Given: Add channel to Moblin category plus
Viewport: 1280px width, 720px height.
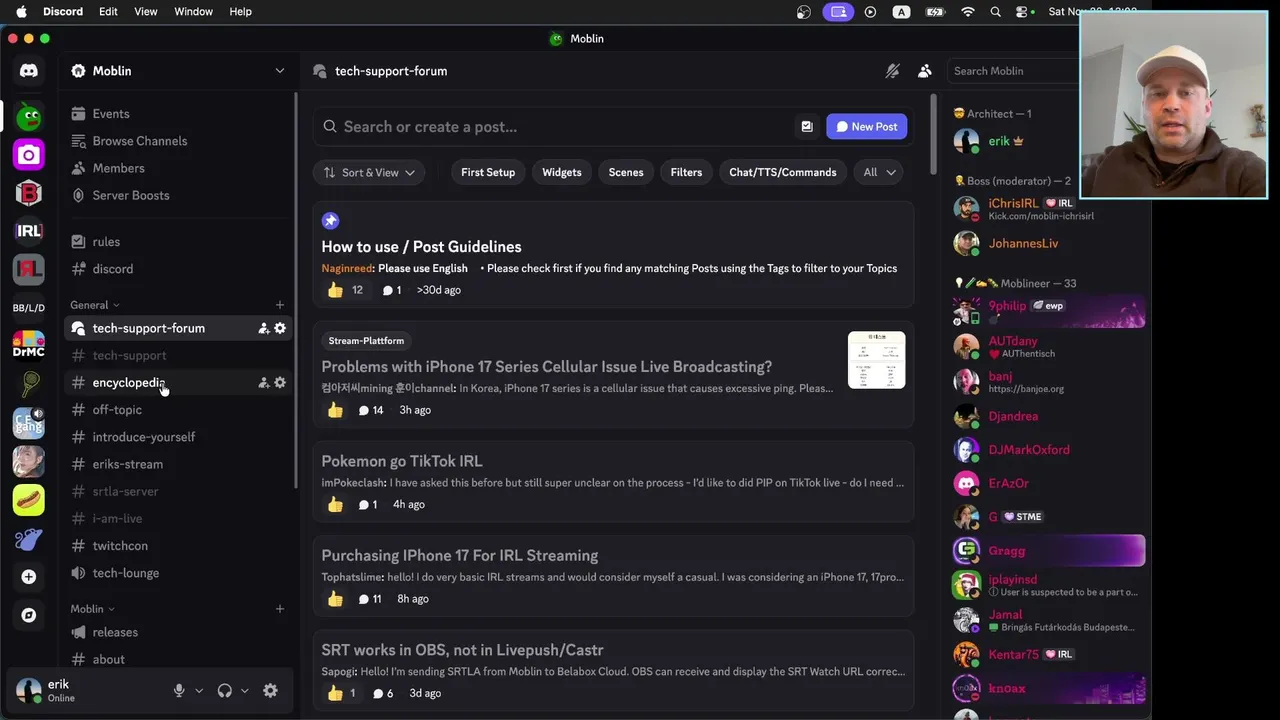Looking at the screenshot, I should coord(280,609).
